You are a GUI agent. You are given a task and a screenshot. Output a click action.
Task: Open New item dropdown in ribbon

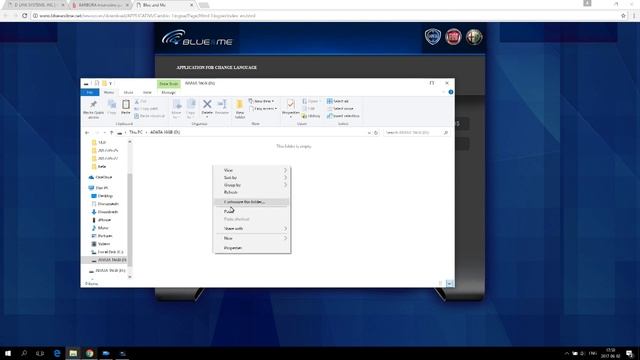(261, 101)
